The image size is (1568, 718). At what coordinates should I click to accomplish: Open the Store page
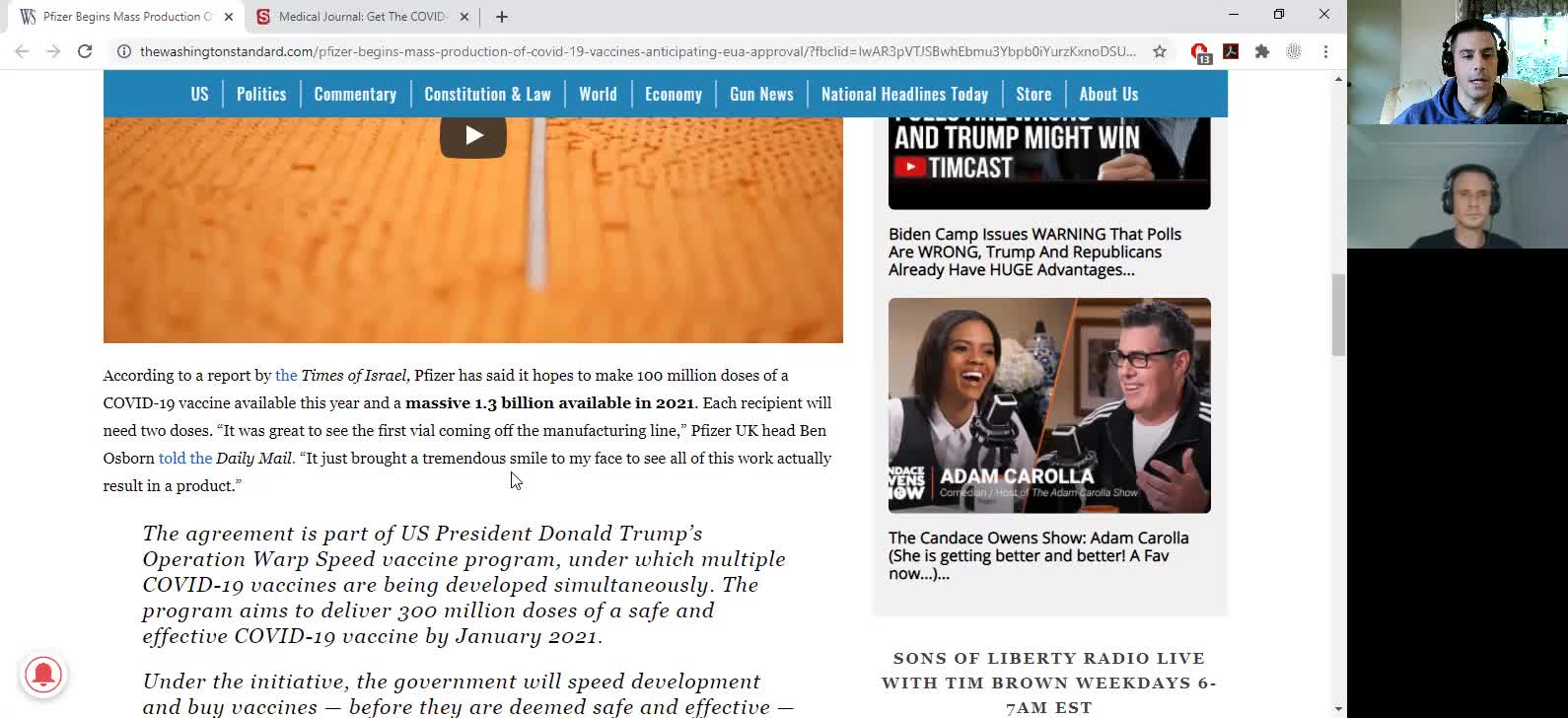coord(1033,95)
